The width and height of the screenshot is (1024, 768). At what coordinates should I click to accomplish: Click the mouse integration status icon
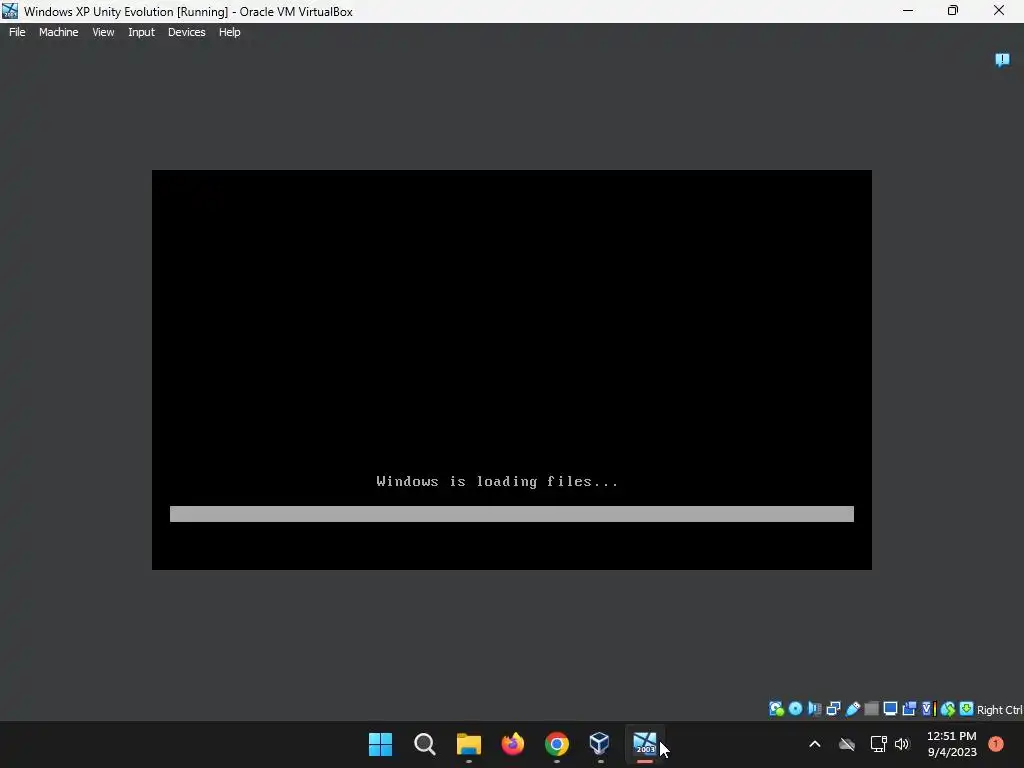point(948,709)
